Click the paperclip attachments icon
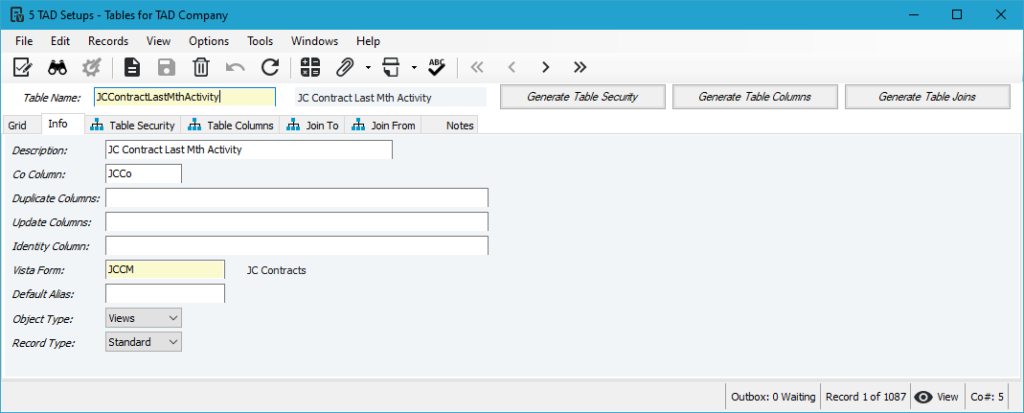 point(345,67)
